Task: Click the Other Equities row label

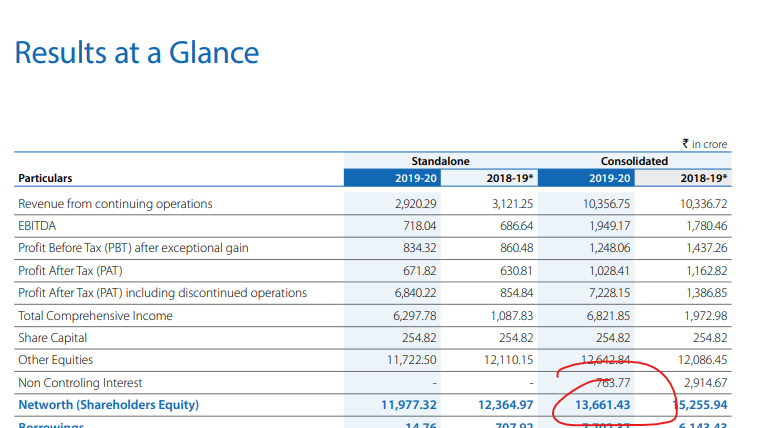Action: 55,360
